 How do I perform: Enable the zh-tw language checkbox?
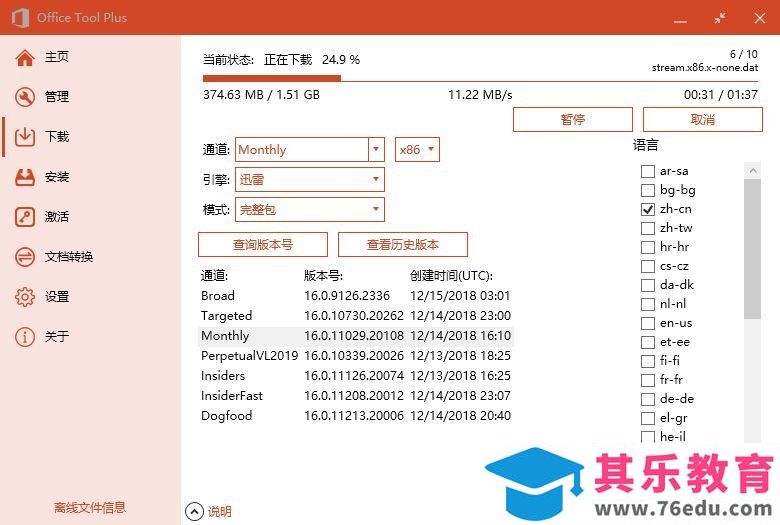[648, 228]
